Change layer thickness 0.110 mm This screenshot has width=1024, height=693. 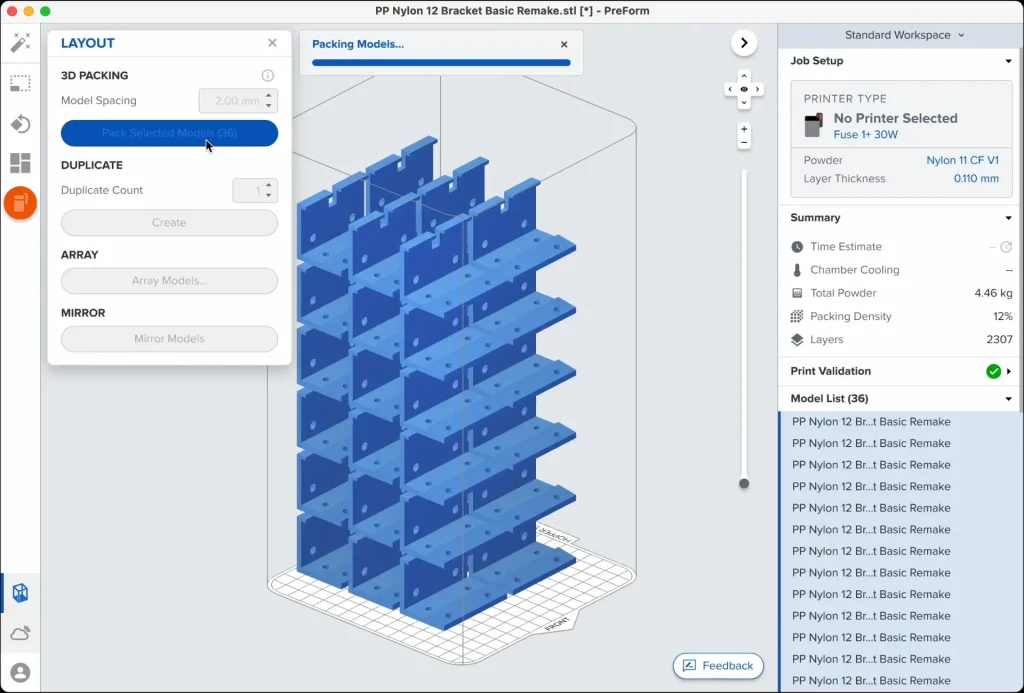(976, 179)
